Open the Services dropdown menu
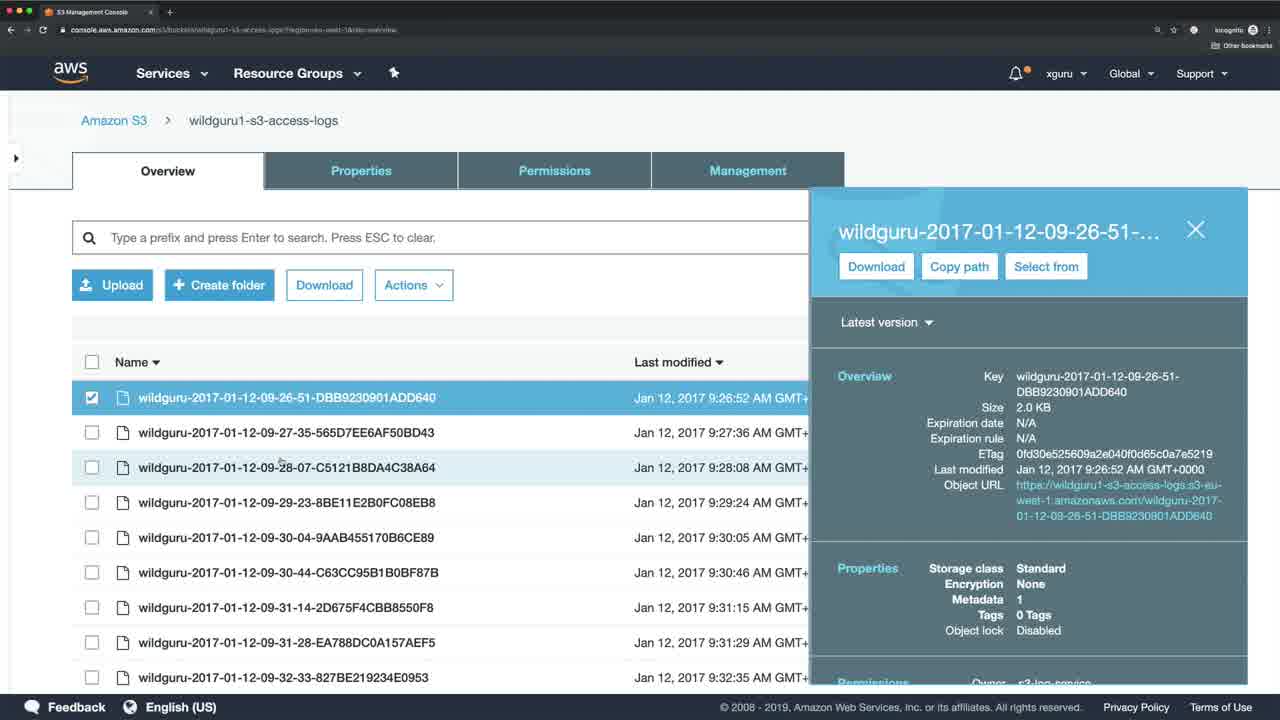Viewport: 1280px width, 720px height. 172,73
